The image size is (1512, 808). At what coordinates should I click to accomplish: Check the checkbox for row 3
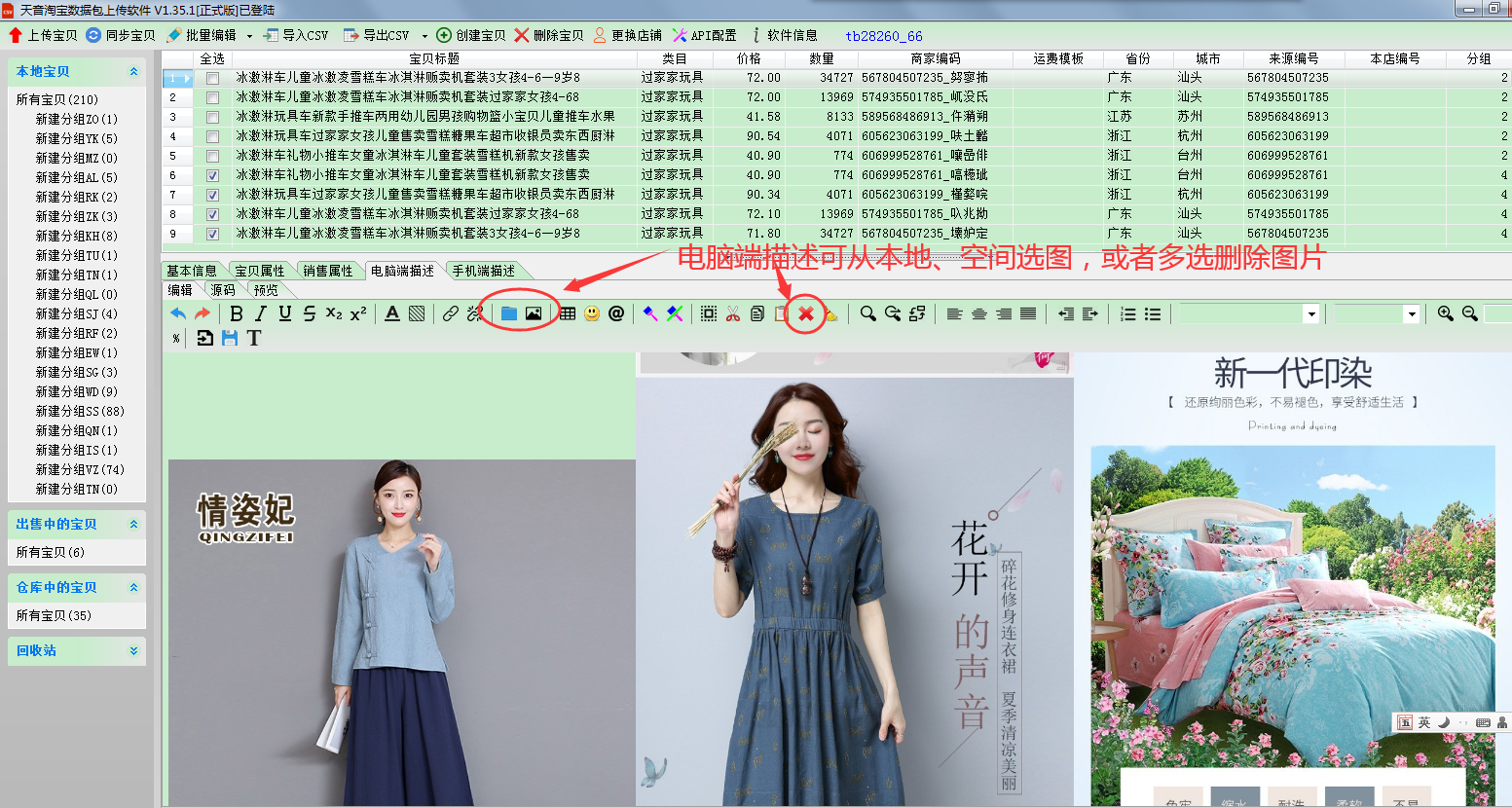click(212, 117)
